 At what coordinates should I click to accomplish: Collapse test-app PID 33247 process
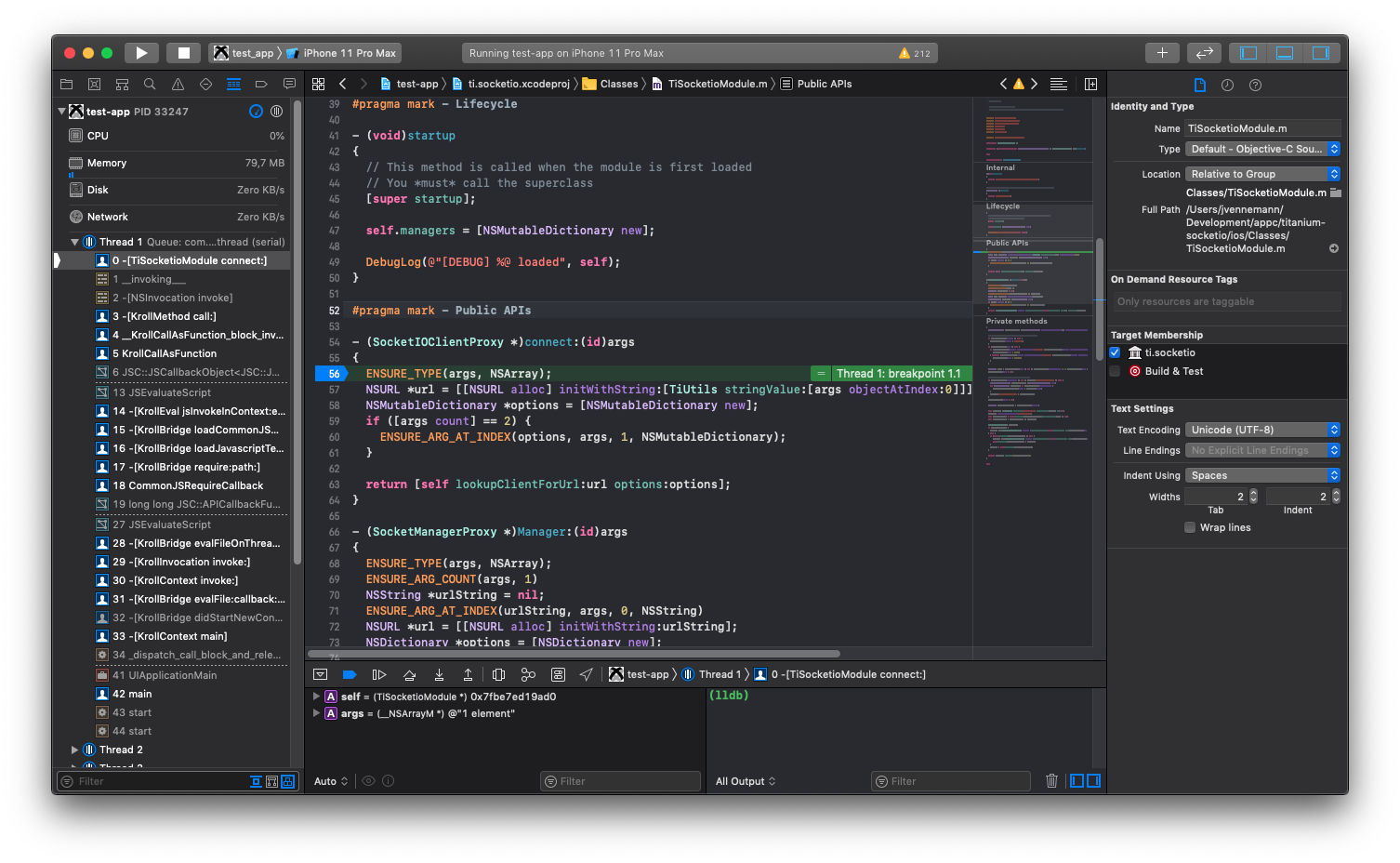[x=62, y=112]
